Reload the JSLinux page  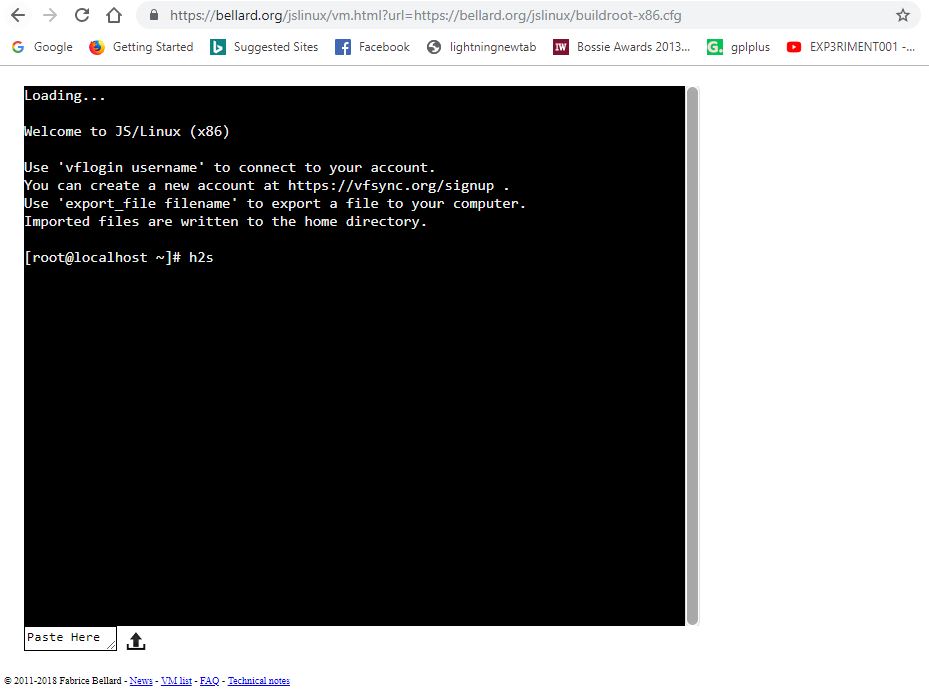(x=82, y=15)
